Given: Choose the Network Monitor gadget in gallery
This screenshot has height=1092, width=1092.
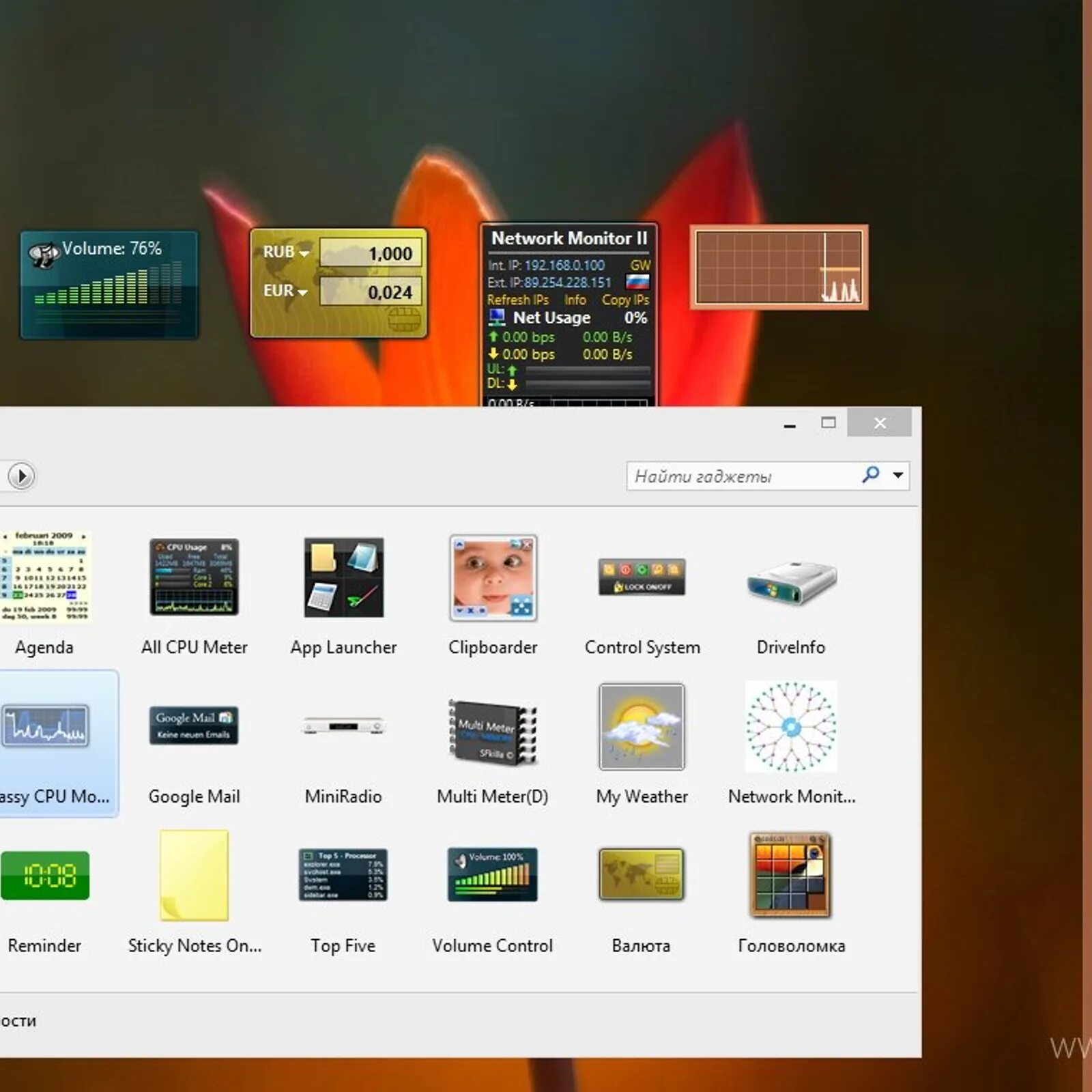Looking at the screenshot, I should (792, 727).
